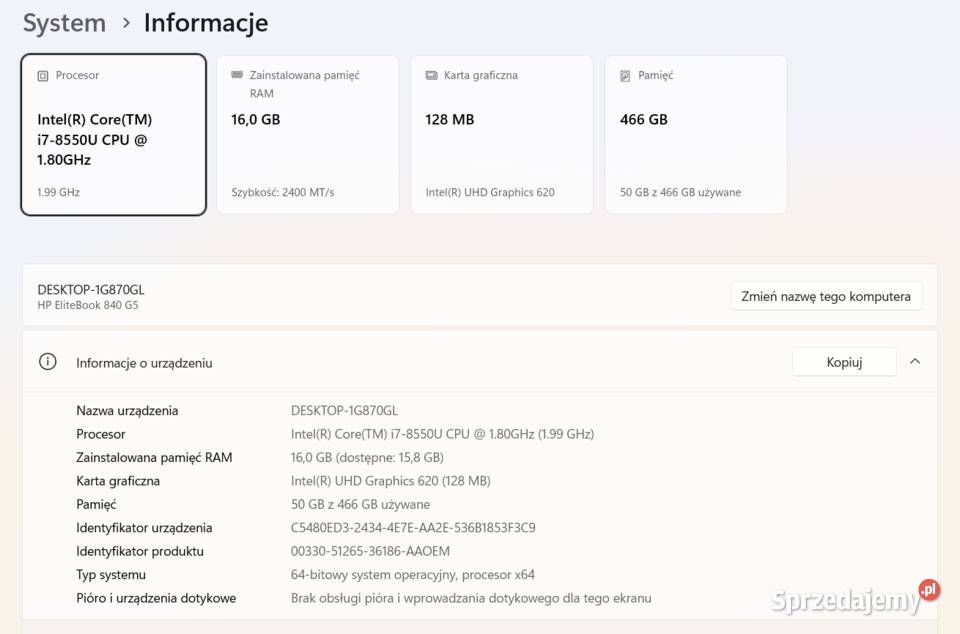Image resolution: width=960 pixels, height=634 pixels.
Task: Click 466 GB value in storage card
Action: [643, 119]
